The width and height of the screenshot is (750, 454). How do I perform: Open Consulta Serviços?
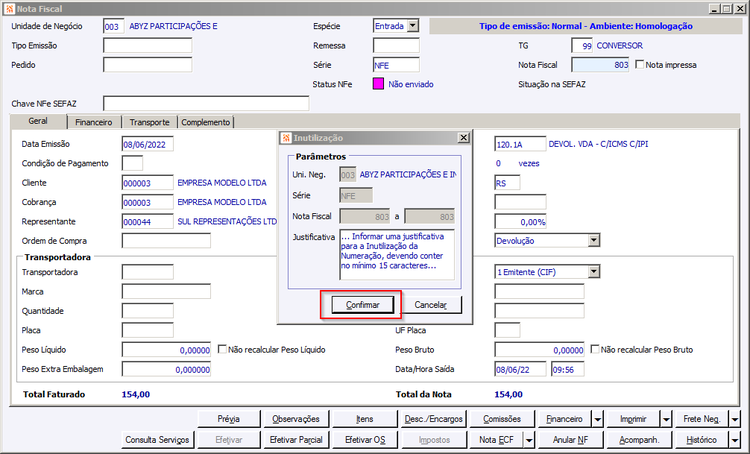pos(157,440)
